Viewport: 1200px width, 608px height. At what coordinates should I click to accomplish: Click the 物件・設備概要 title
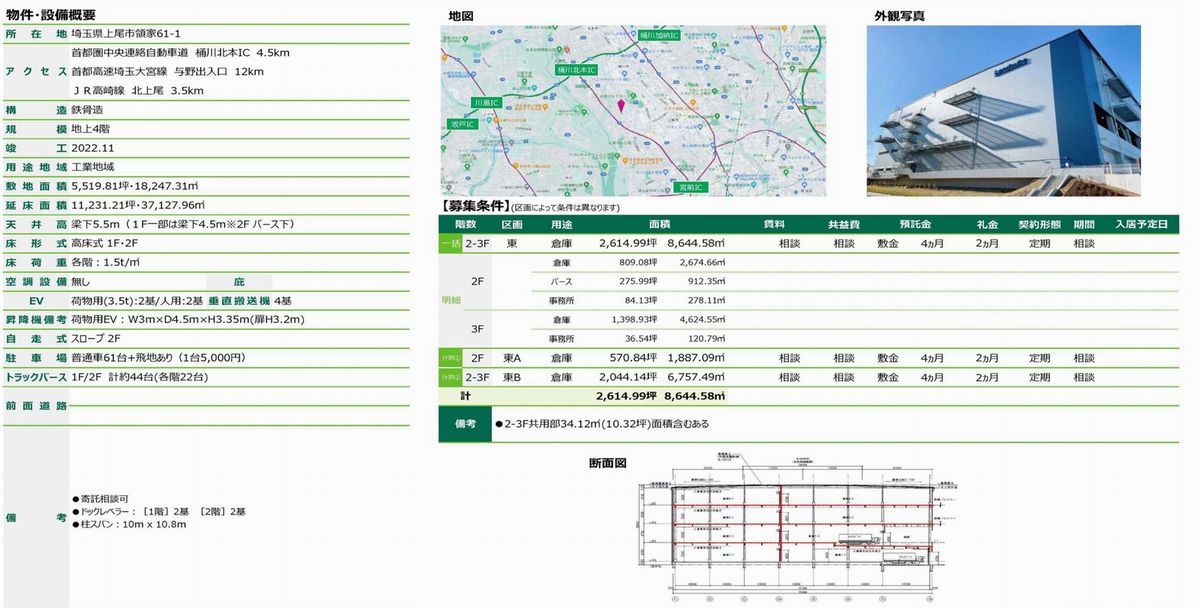coord(50,14)
